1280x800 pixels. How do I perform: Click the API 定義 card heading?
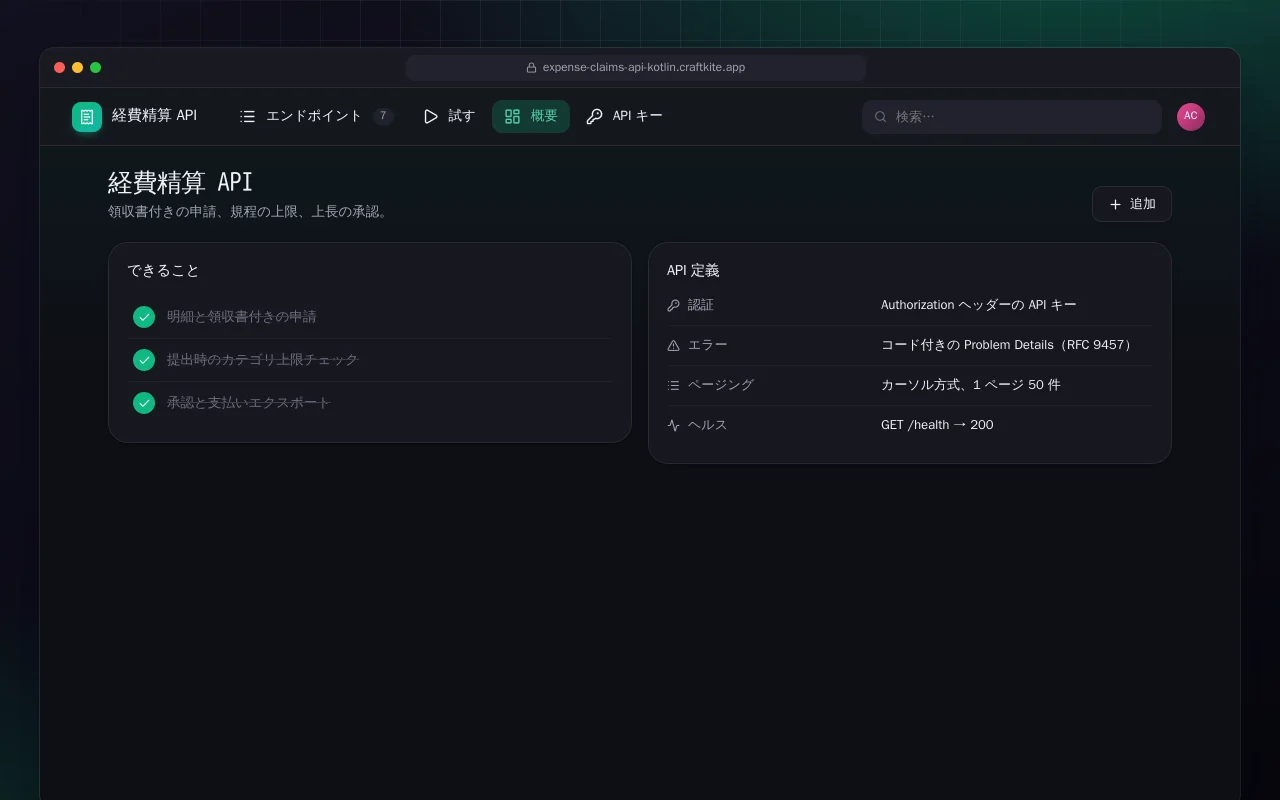coord(693,271)
